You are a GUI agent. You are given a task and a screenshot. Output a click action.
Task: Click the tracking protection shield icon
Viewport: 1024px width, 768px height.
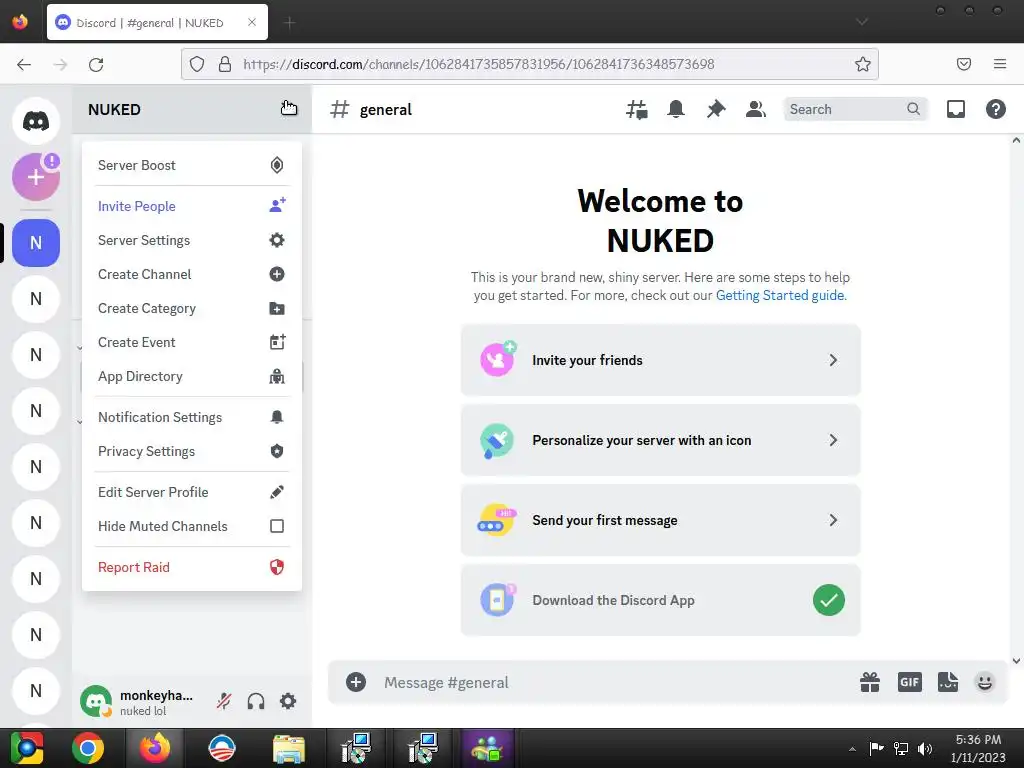pyautogui.click(x=197, y=64)
